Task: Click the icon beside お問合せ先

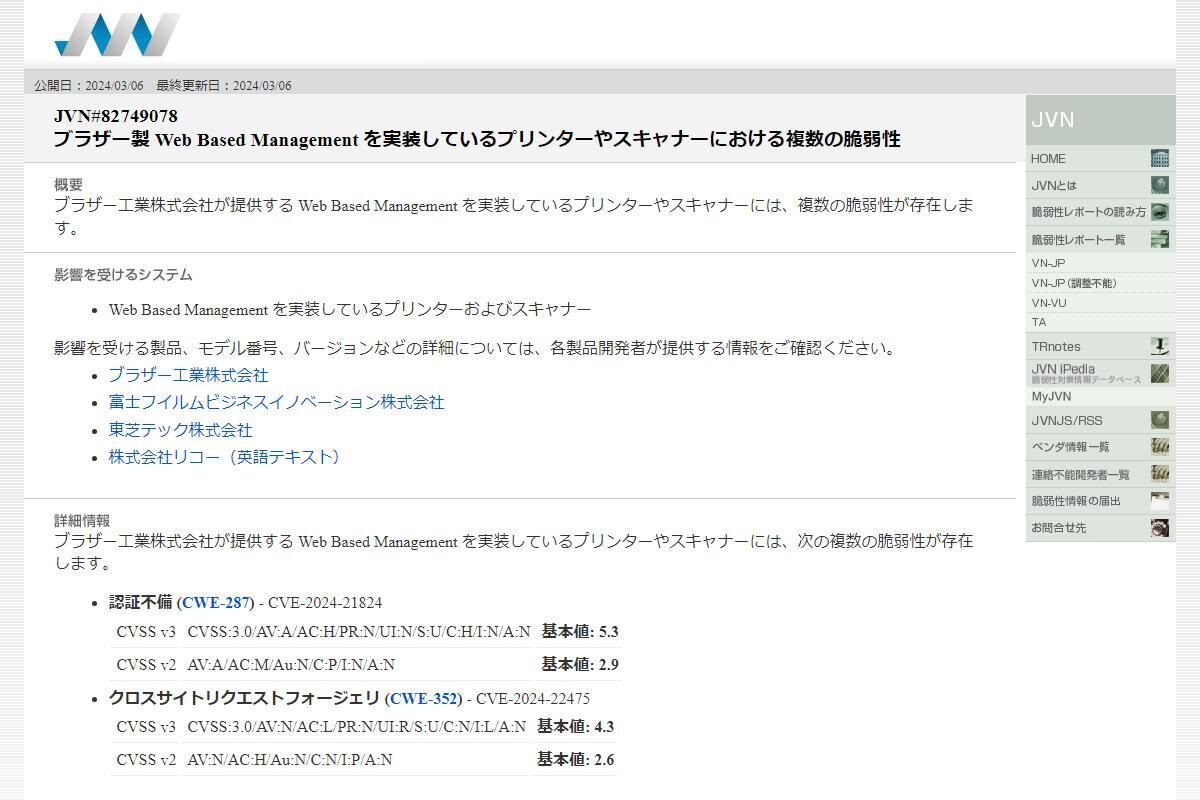Action: 1160,528
